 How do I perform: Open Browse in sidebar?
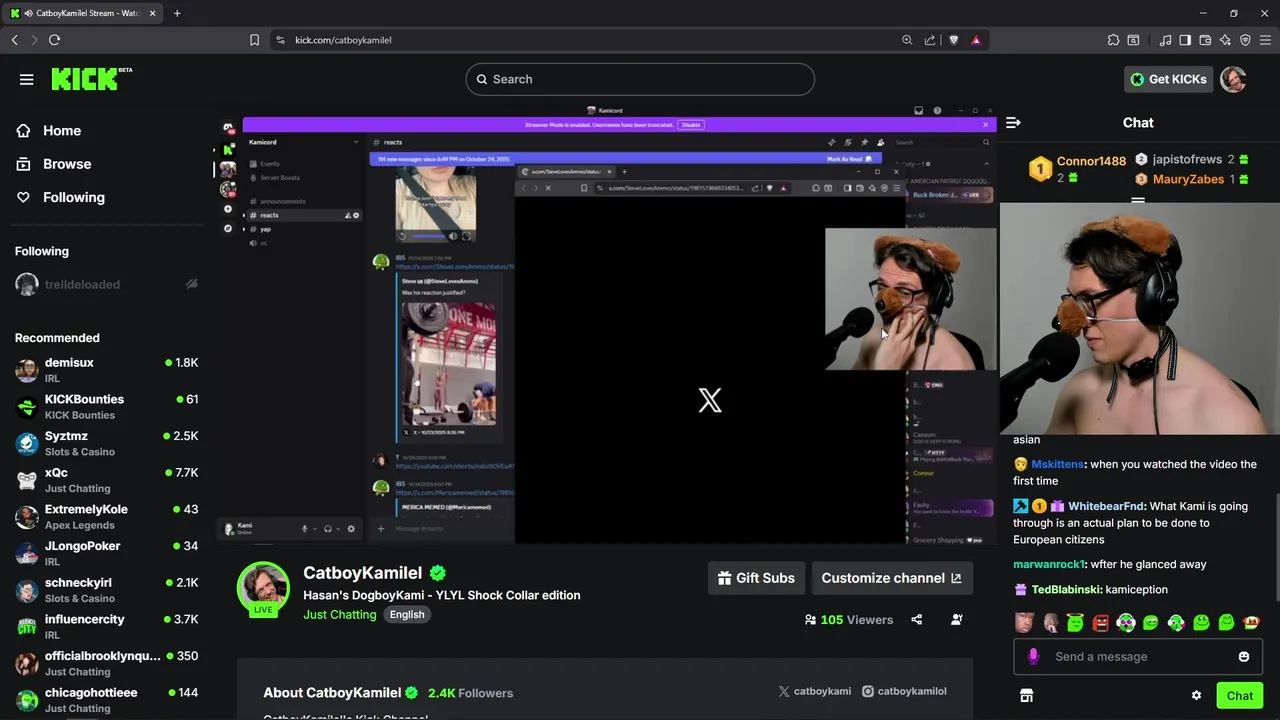[67, 164]
